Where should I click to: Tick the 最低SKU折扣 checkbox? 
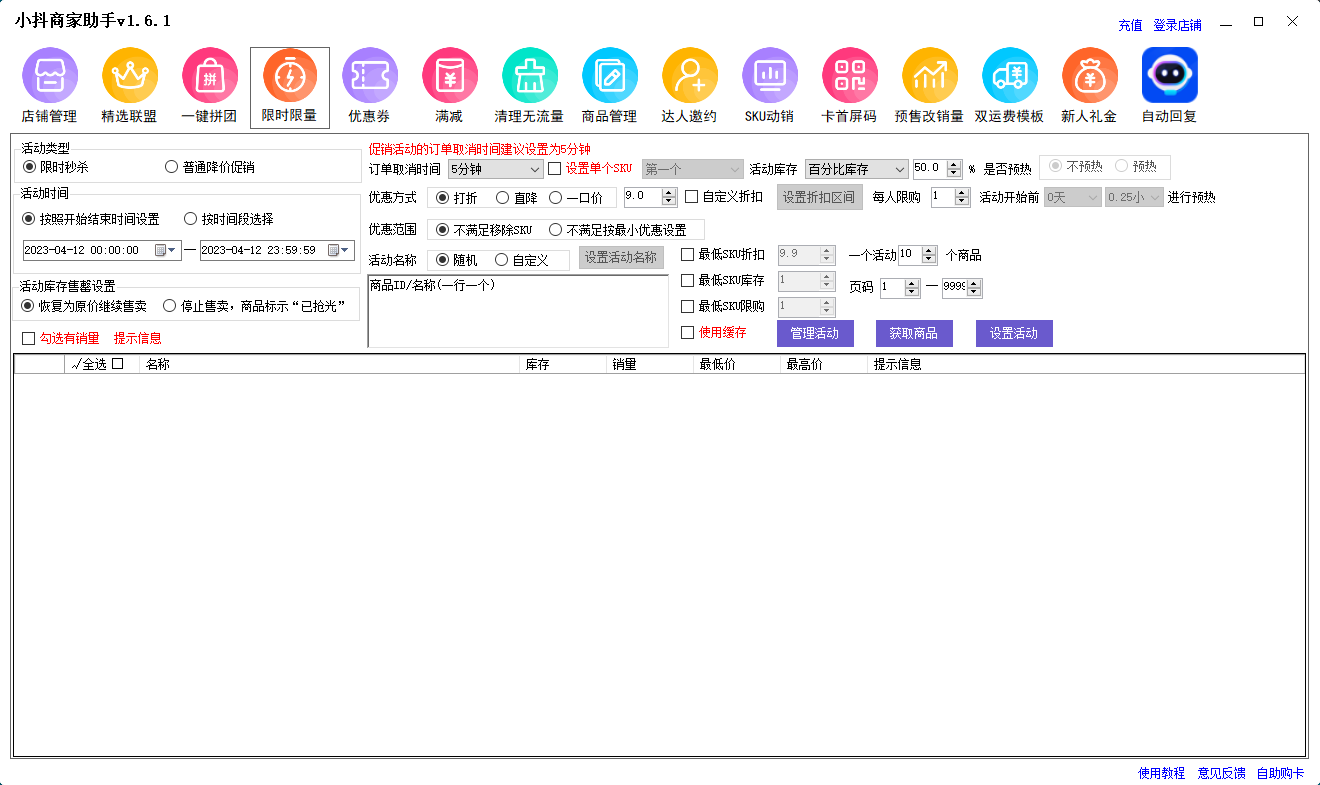tap(687, 255)
